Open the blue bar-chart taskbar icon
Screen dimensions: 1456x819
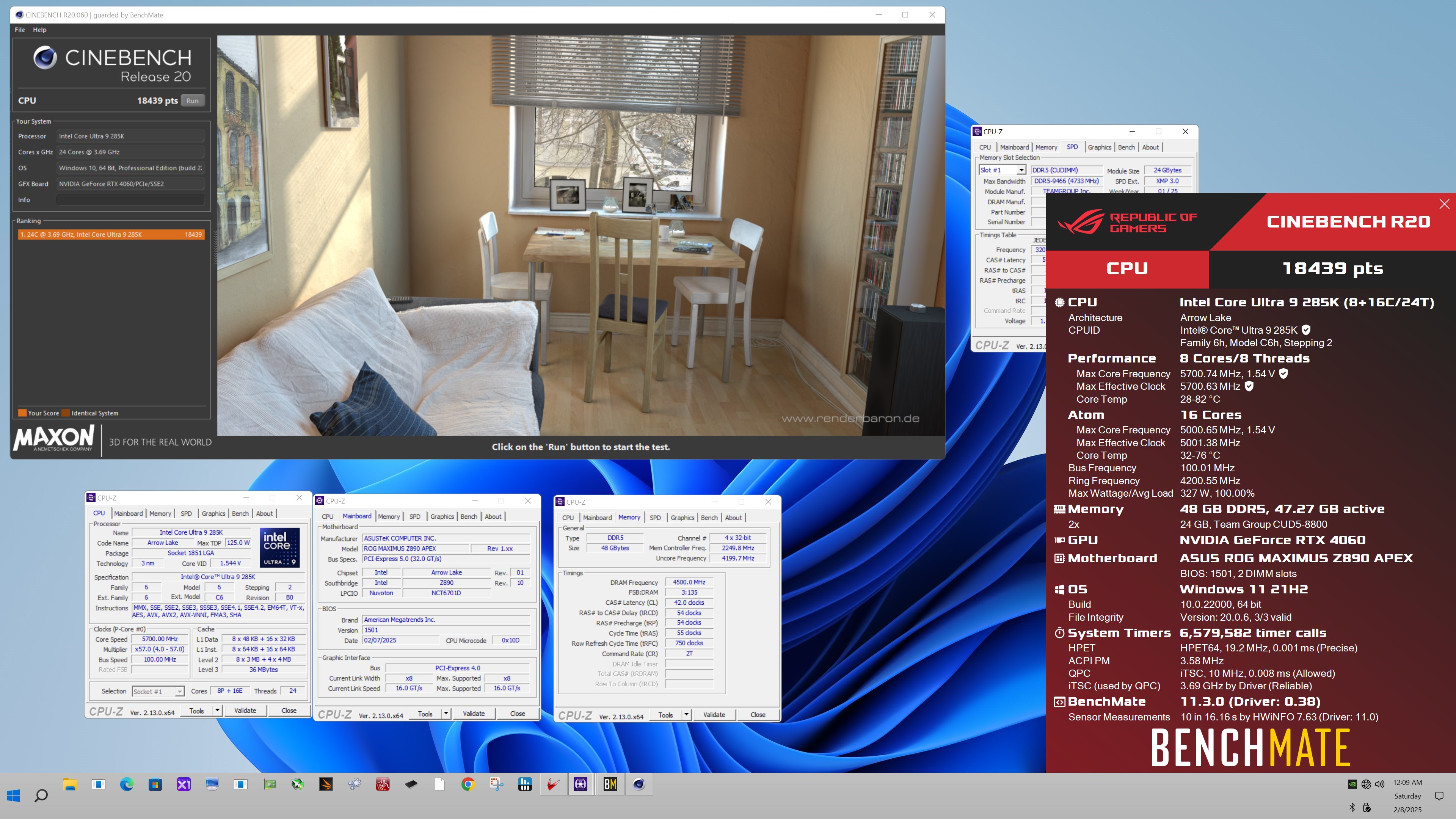(525, 784)
